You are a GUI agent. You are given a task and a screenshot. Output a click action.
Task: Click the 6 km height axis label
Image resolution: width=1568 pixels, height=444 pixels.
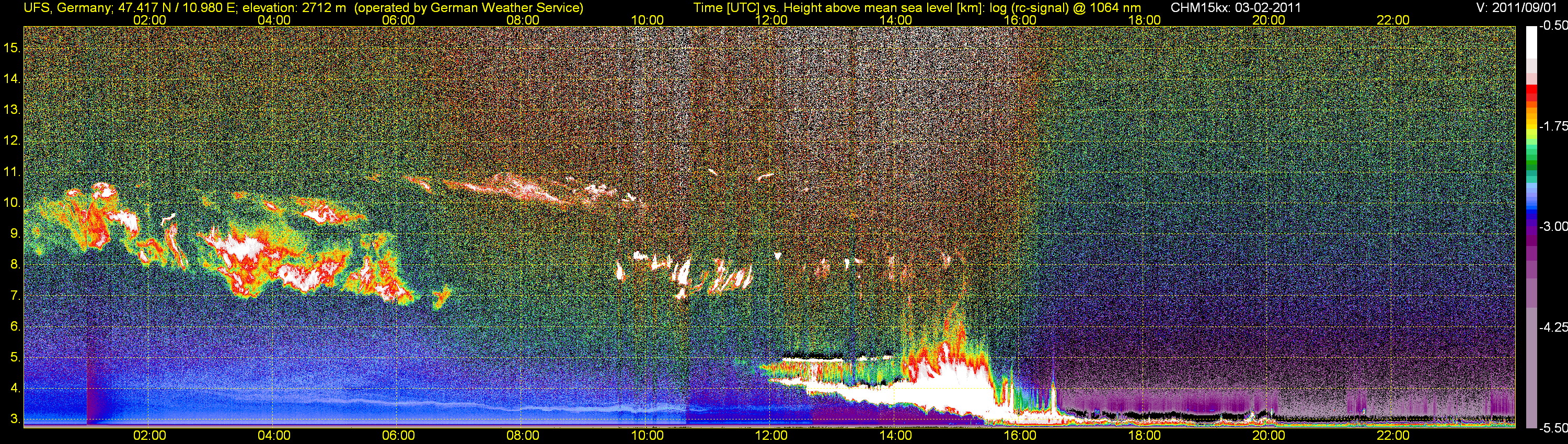coord(15,326)
